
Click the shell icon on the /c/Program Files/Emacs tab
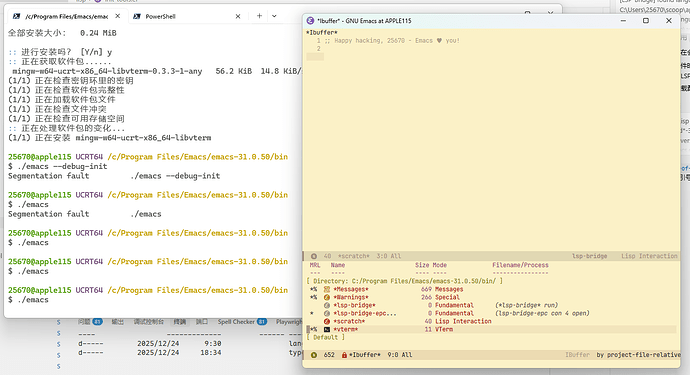[x=16, y=16]
